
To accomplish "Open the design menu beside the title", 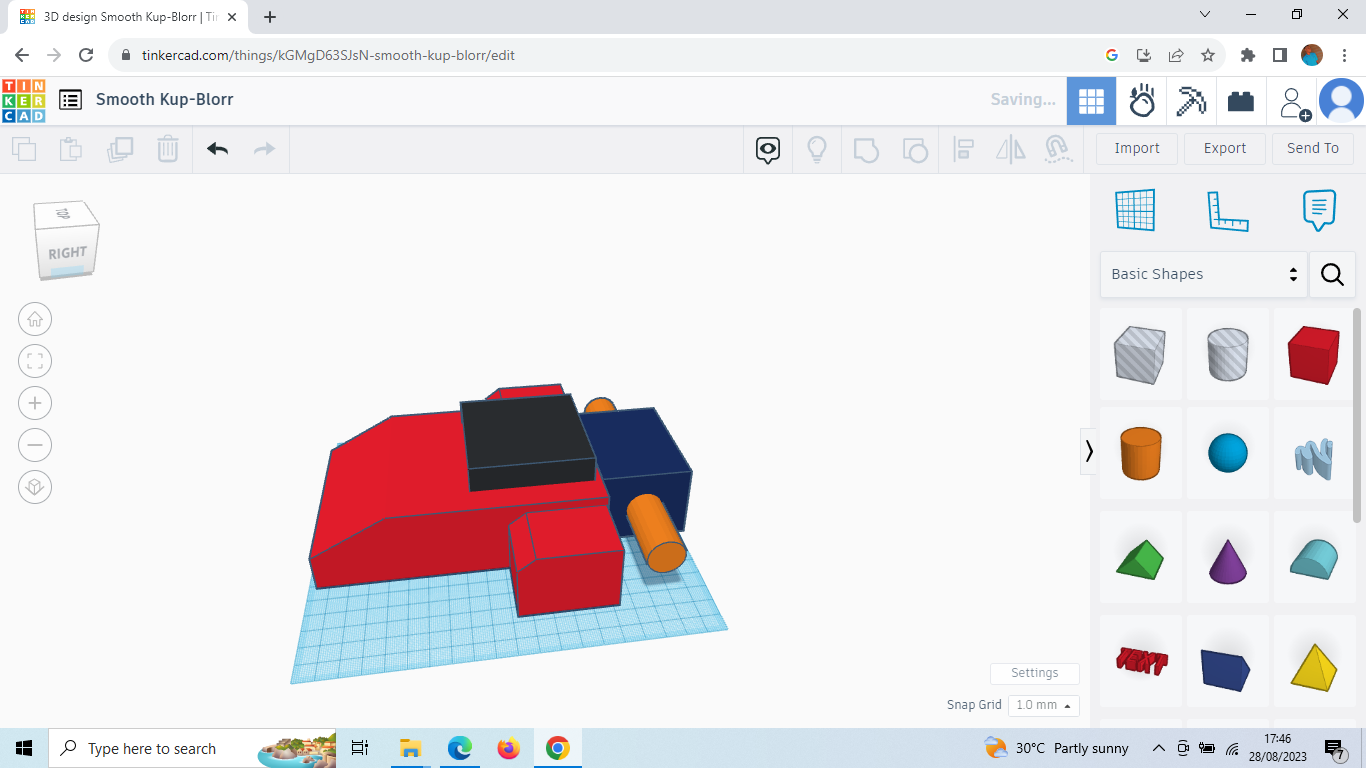I will pyautogui.click(x=70, y=100).
